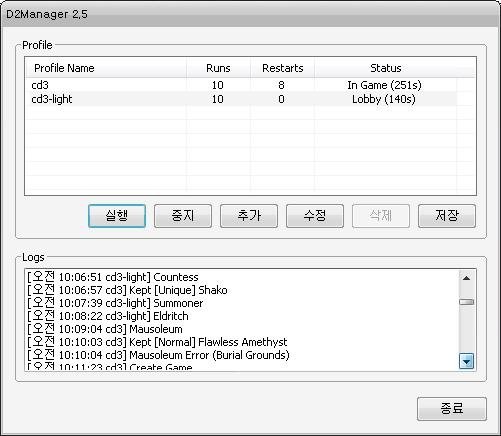Sort by Restarts column header
The height and width of the screenshot is (436, 501).
pos(283,68)
